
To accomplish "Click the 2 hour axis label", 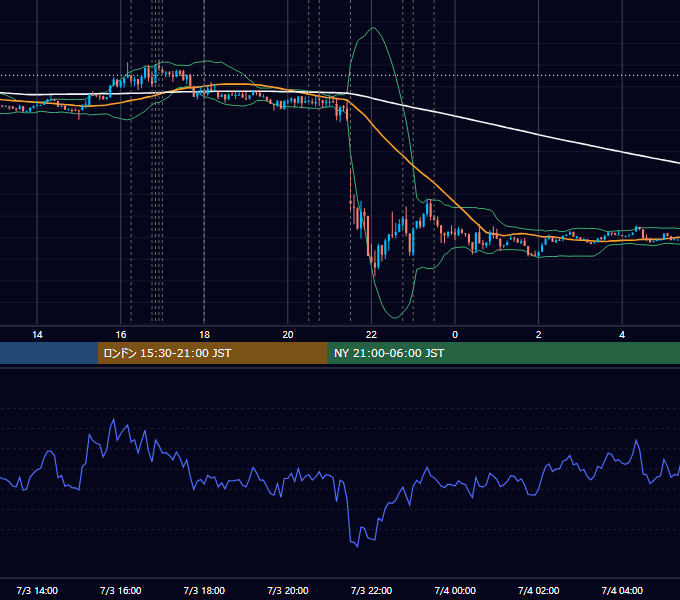I will [539, 335].
